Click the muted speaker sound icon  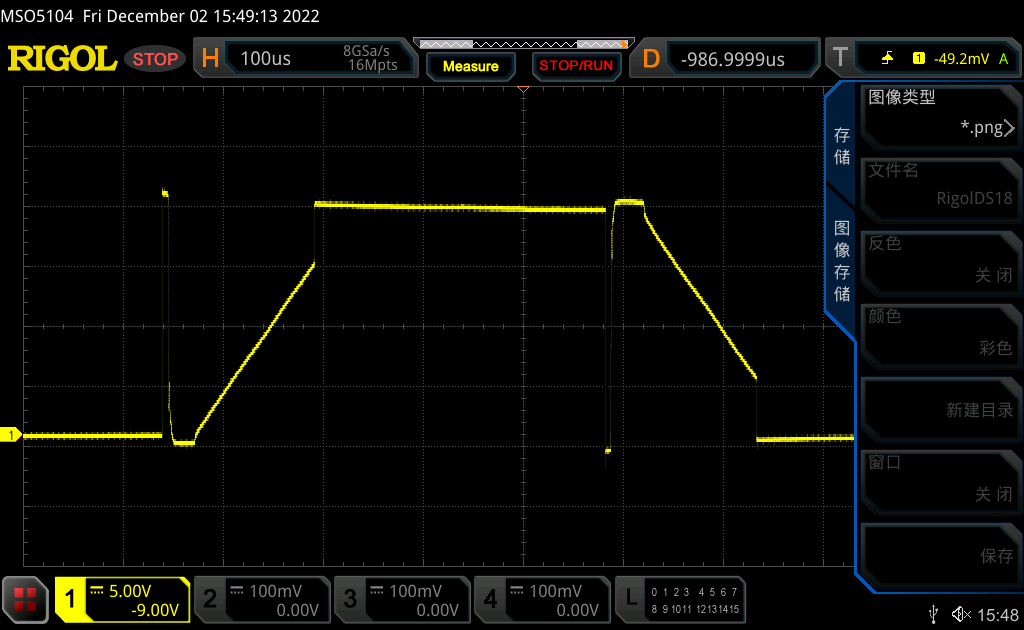[961, 613]
